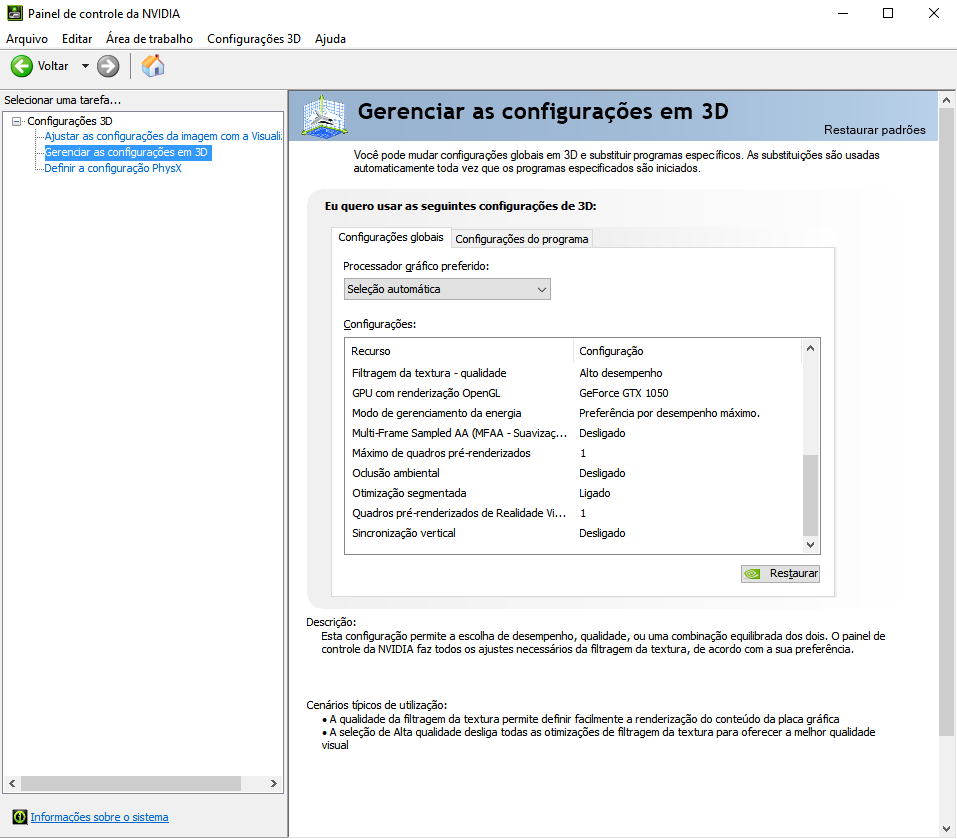Select Definir a configuração PhysX item
This screenshot has width=957, height=839.
coord(113,168)
